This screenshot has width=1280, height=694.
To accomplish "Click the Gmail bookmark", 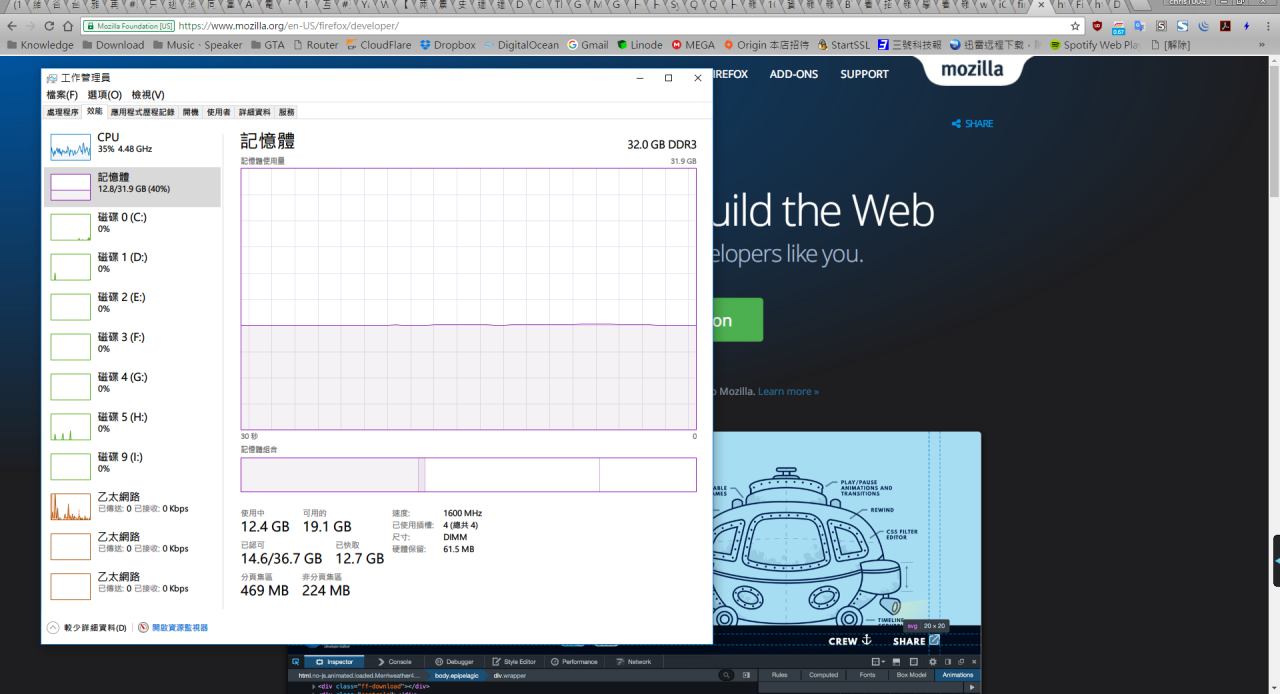I will (588, 45).
